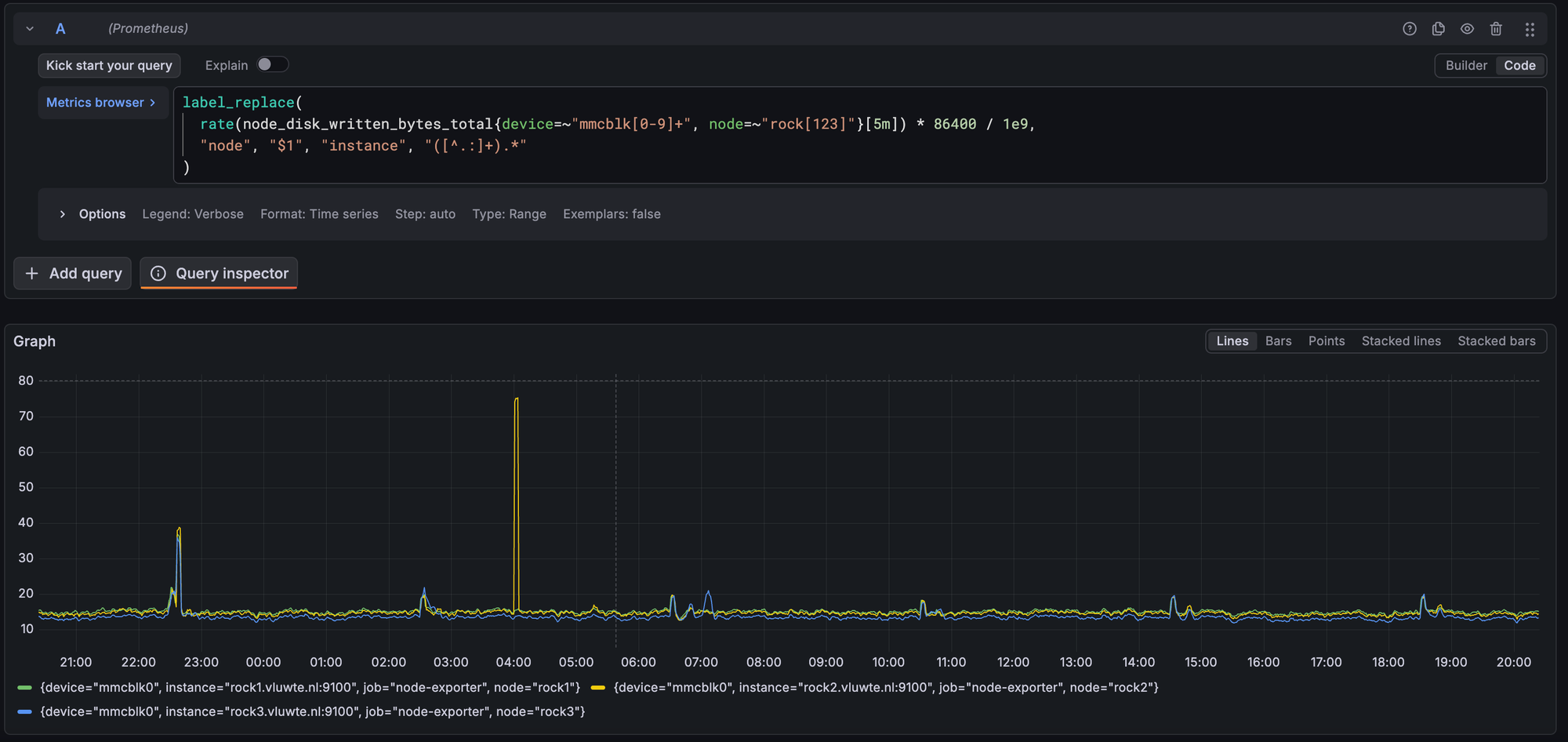Click the plus icon in Add query
The width and height of the screenshot is (1568, 742).
click(32, 273)
